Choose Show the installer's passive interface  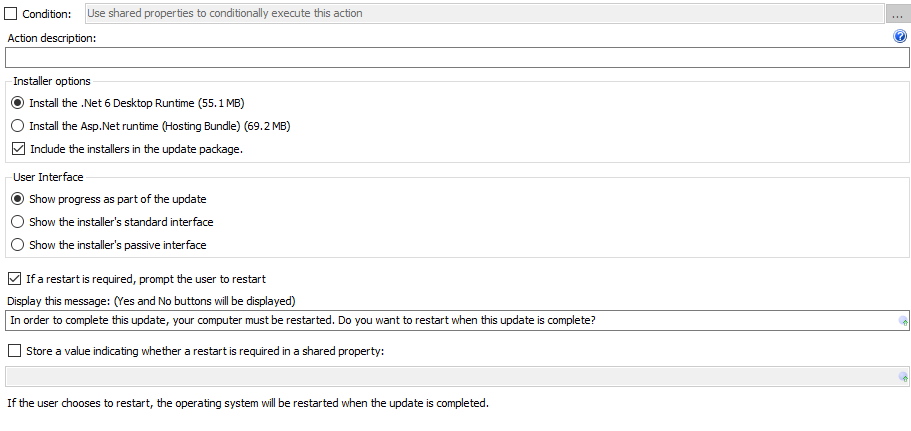[x=18, y=245]
